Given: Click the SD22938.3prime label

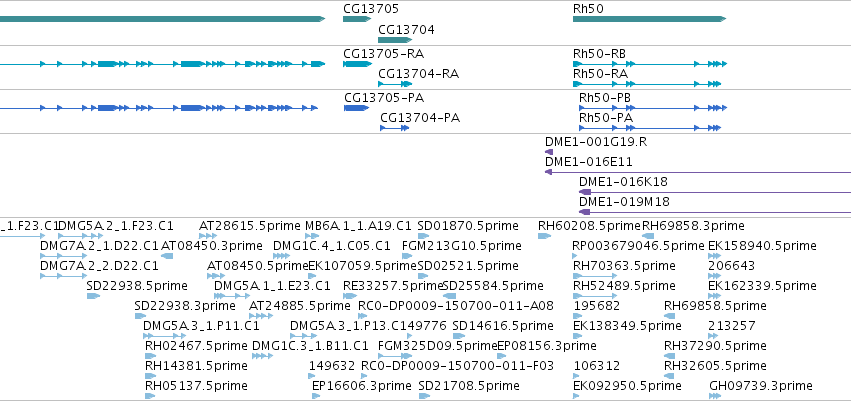Looking at the screenshot, I should (185, 305).
